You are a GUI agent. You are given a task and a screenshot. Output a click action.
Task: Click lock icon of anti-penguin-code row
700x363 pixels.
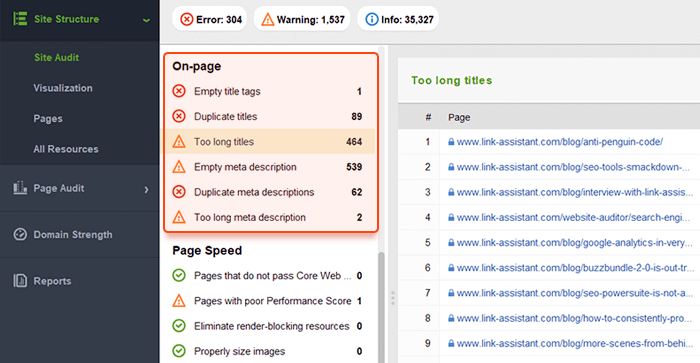[451, 142]
